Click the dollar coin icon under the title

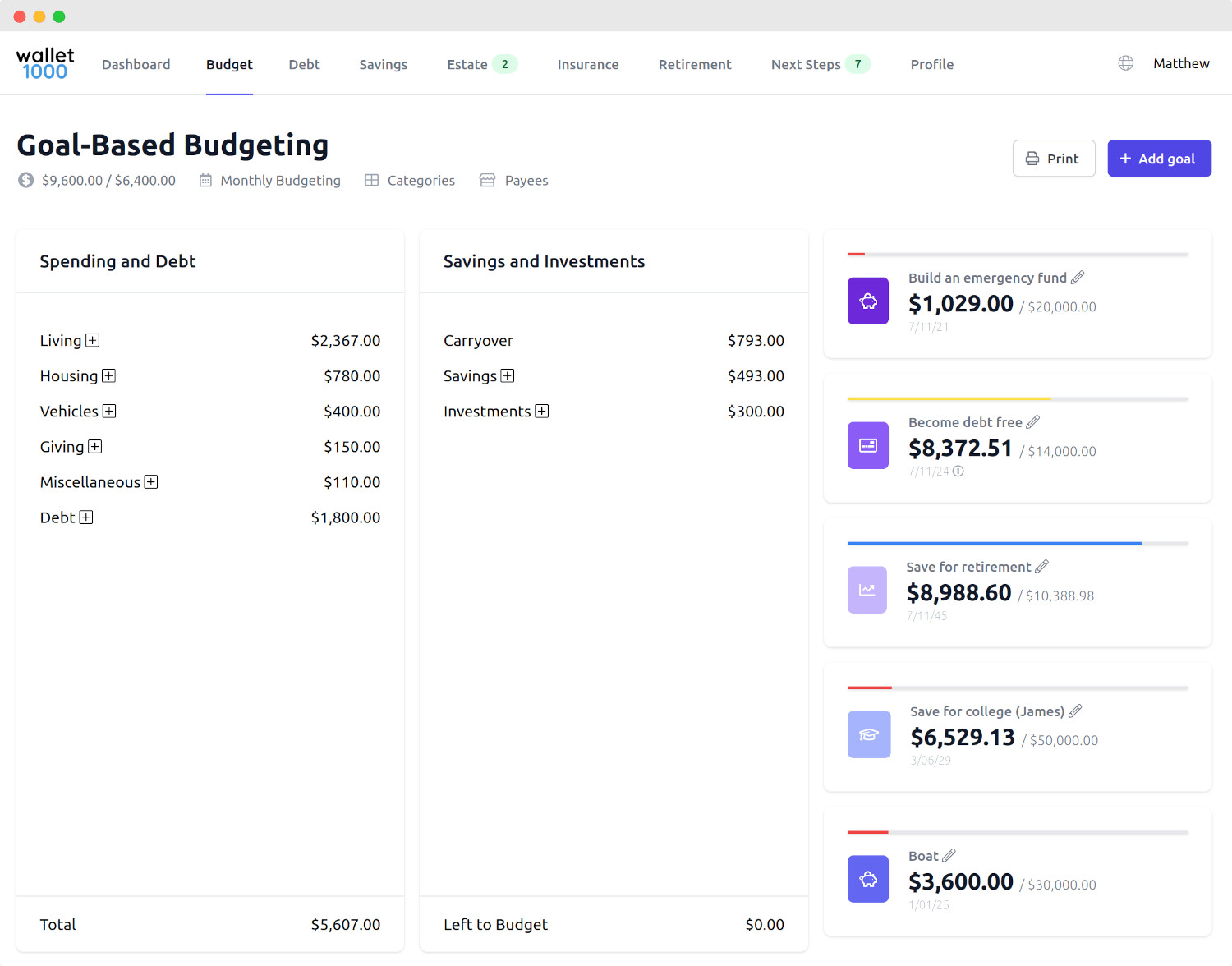click(26, 180)
